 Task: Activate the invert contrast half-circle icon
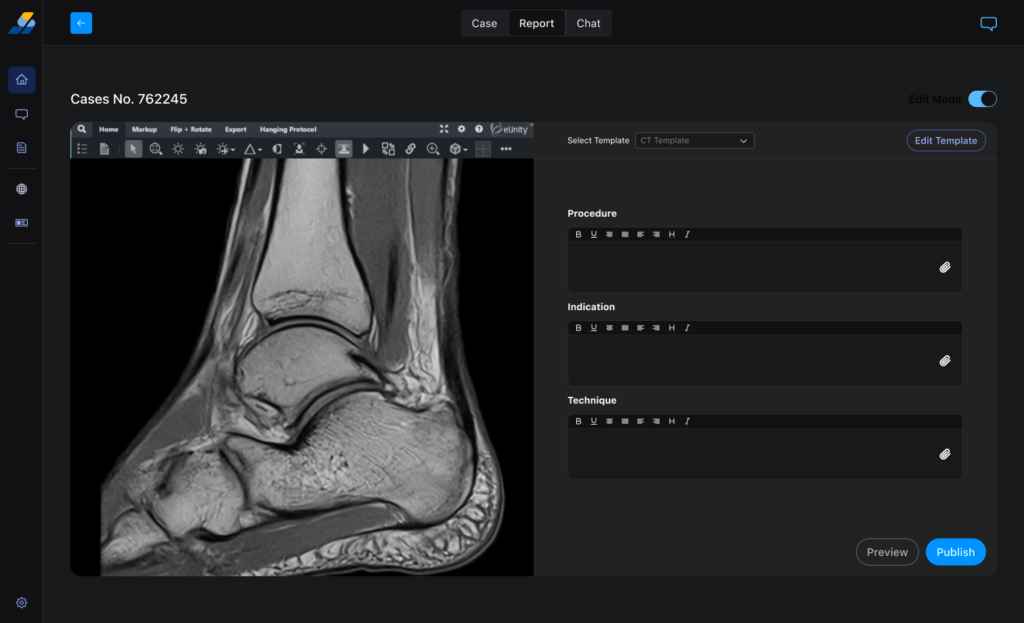click(277, 149)
